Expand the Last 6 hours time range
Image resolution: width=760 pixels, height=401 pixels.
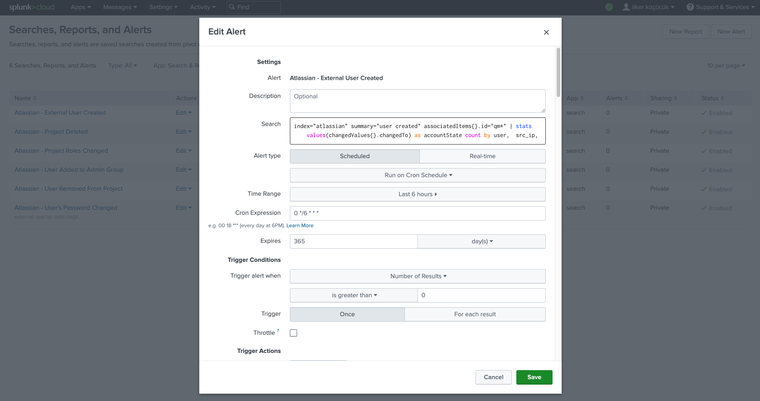418,194
